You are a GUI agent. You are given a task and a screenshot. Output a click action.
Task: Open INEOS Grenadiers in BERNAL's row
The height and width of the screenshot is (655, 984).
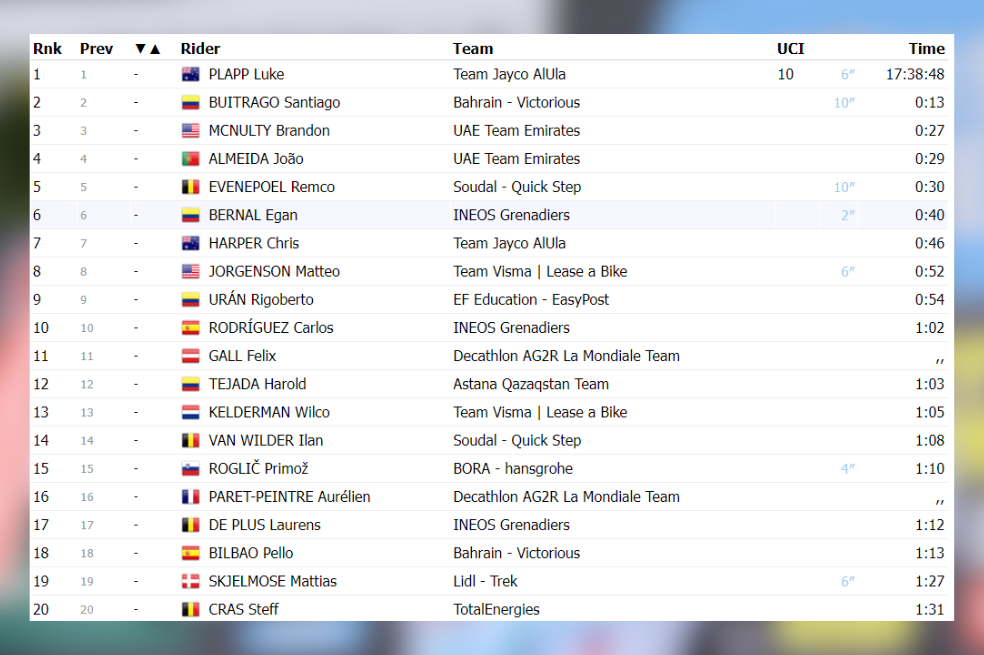pyautogui.click(x=511, y=215)
